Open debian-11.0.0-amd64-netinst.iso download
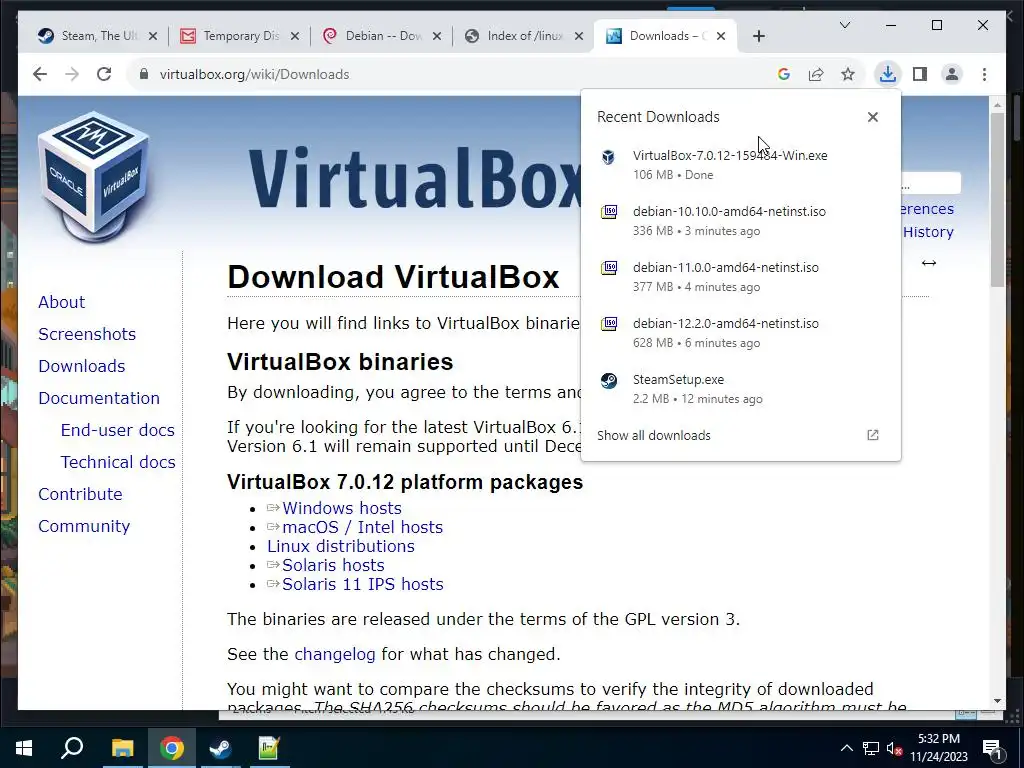Viewport: 1024px width, 768px height. pyautogui.click(x=741, y=277)
